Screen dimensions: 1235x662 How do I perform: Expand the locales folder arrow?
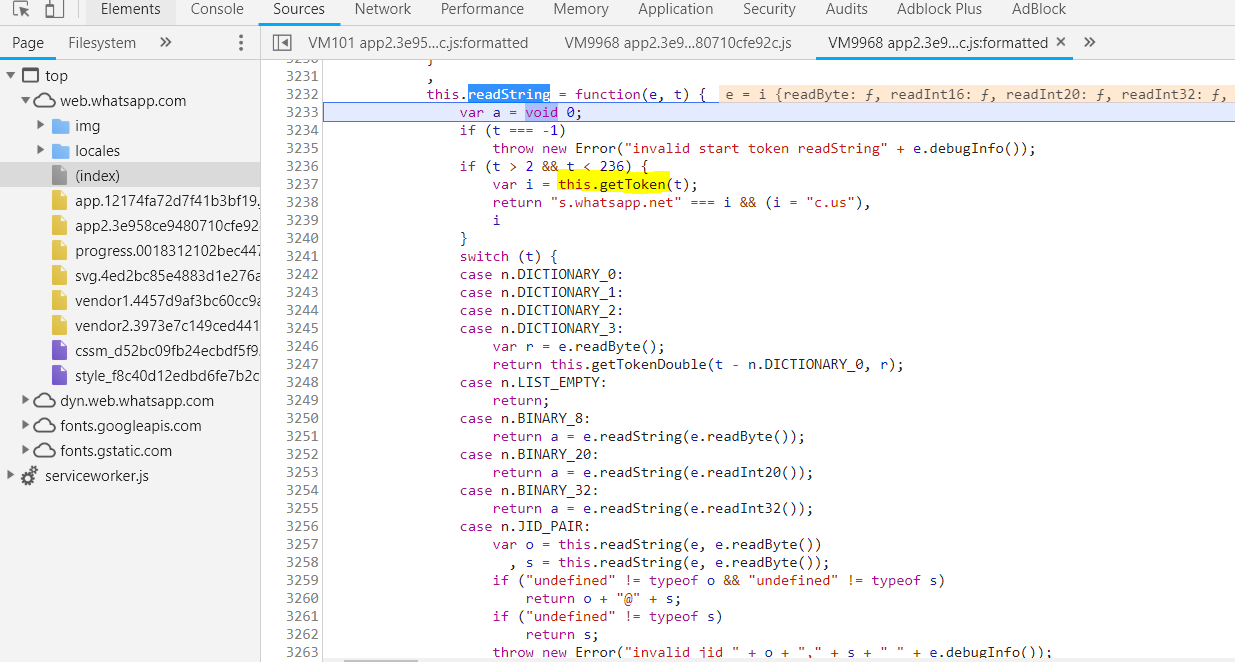[x=41, y=151]
